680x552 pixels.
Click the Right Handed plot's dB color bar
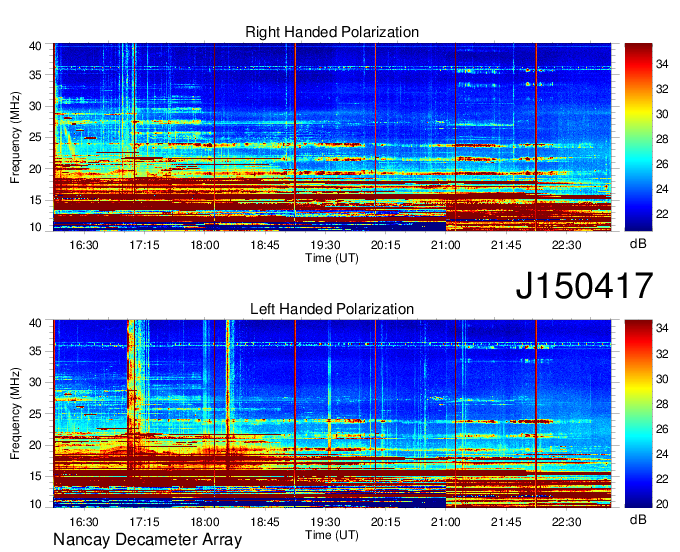[638, 137]
